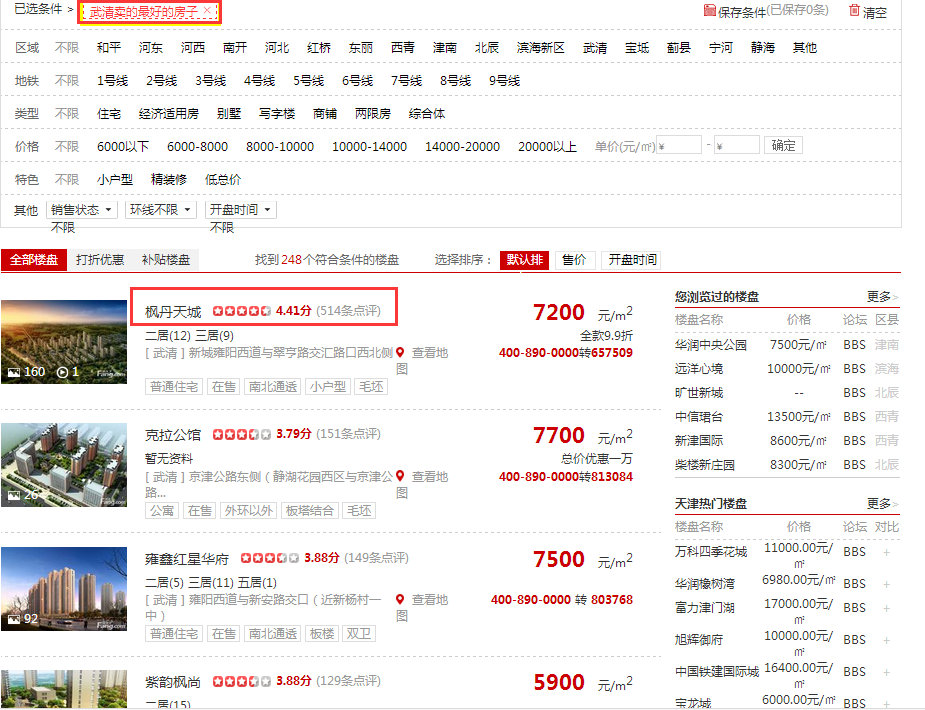Filter by subway 3号线
Viewport: 925px width, 710px height.
coord(211,81)
